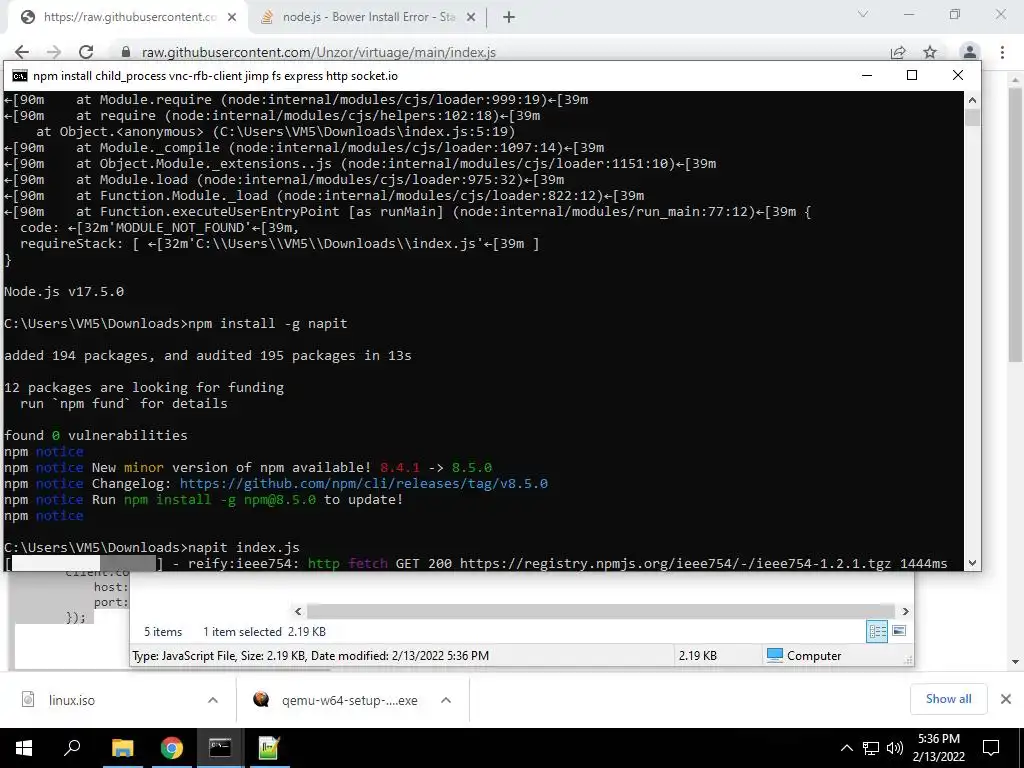The height and width of the screenshot is (768, 1024).
Task: Close the raw.githubusercontent tab
Action: [232, 17]
